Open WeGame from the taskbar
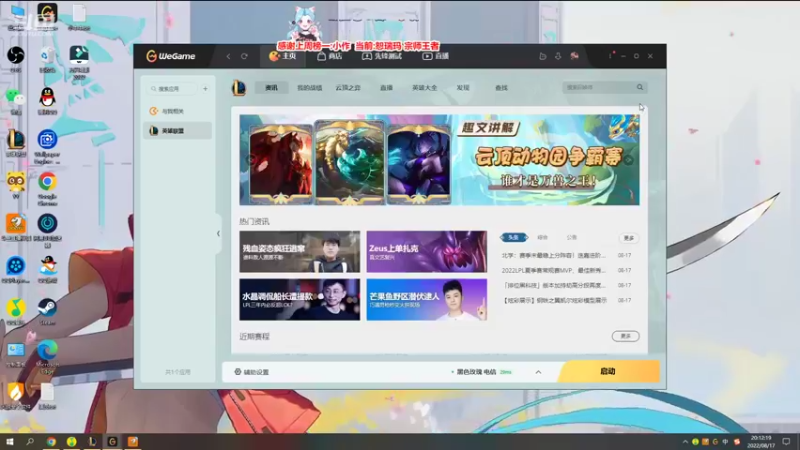The image size is (800, 450). pyautogui.click(x=112, y=441)
